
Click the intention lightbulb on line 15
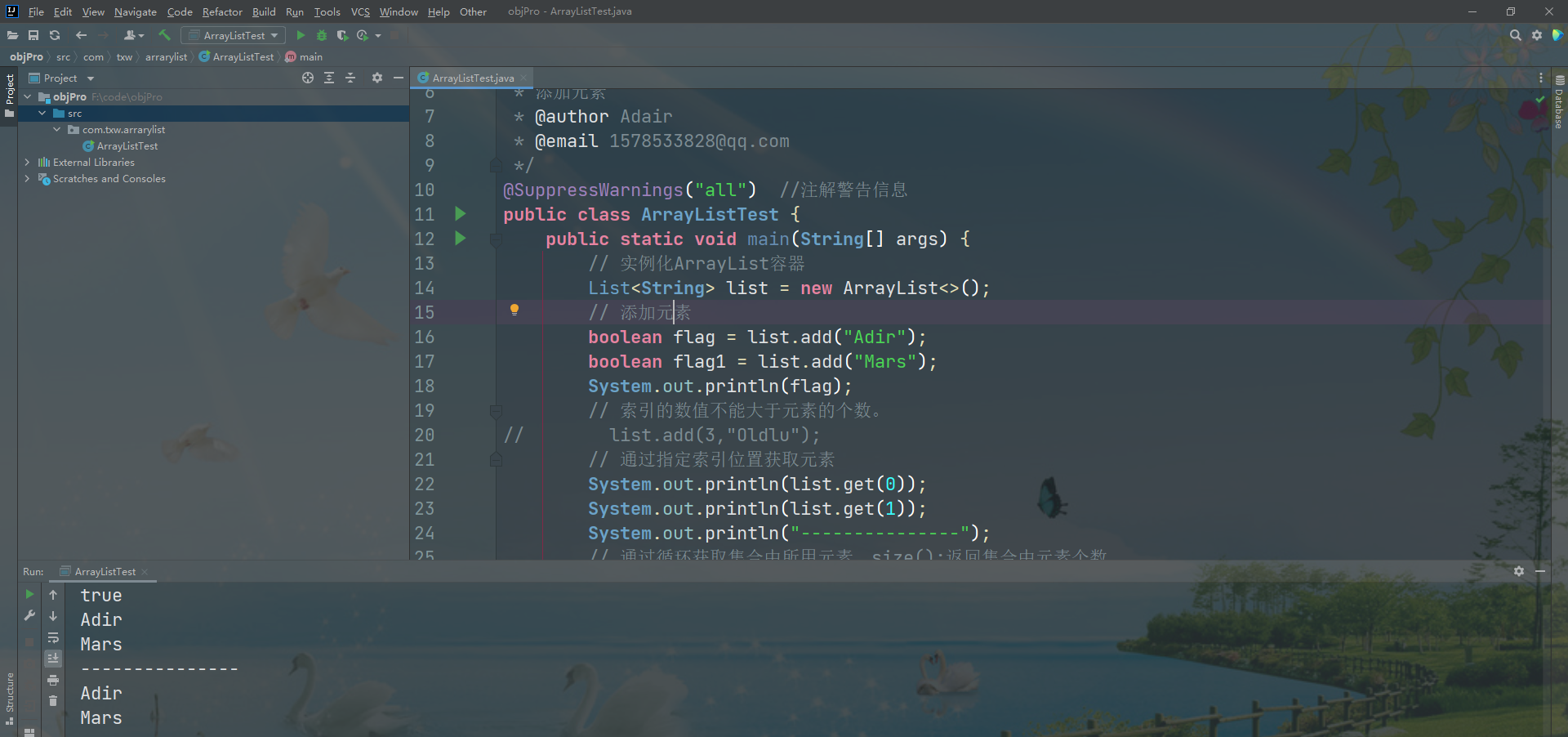(514, 310)
